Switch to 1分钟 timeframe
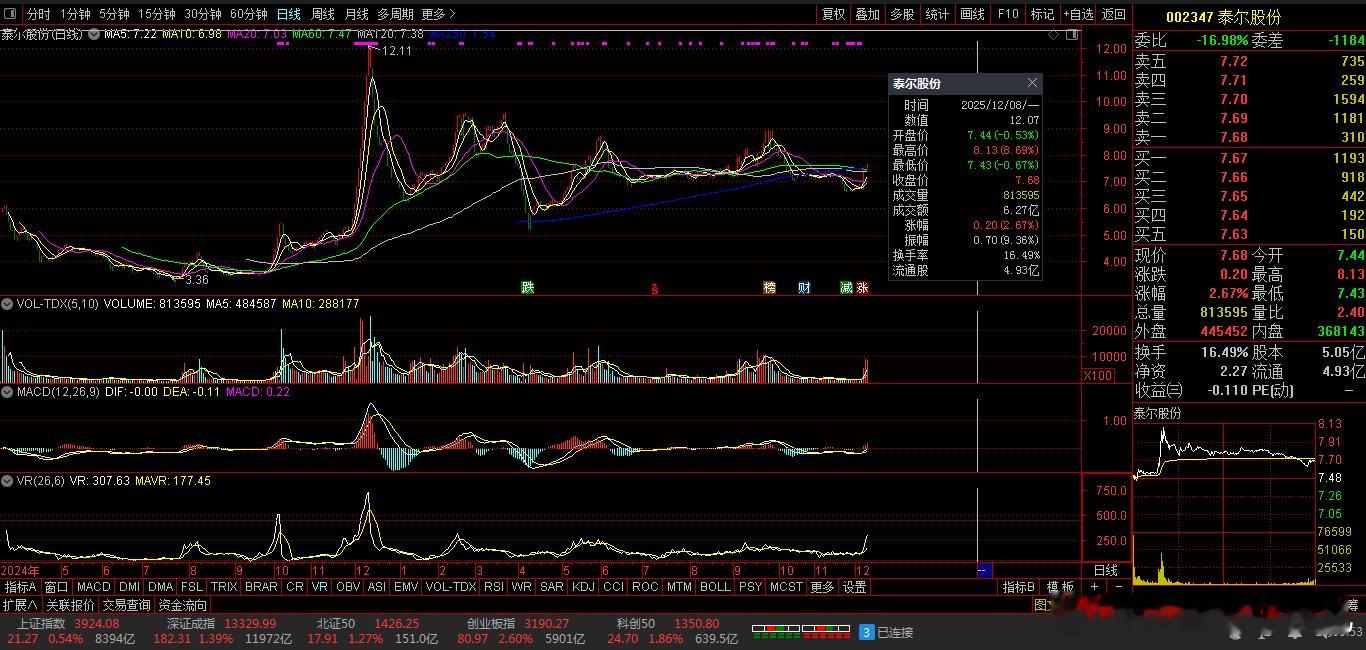 (x=75, y=14)
